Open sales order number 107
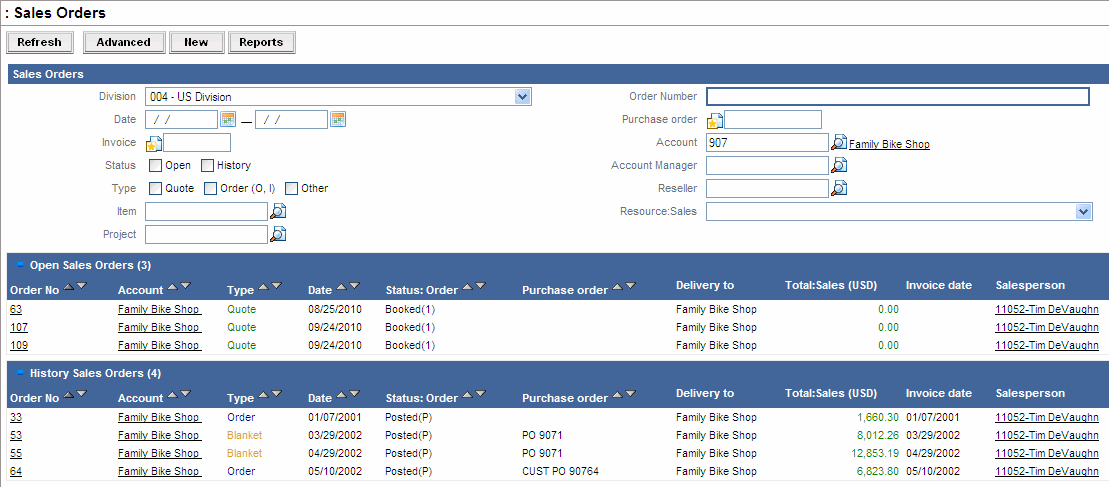The width and height of the screenshot is (1109, 487). (18, 327)
